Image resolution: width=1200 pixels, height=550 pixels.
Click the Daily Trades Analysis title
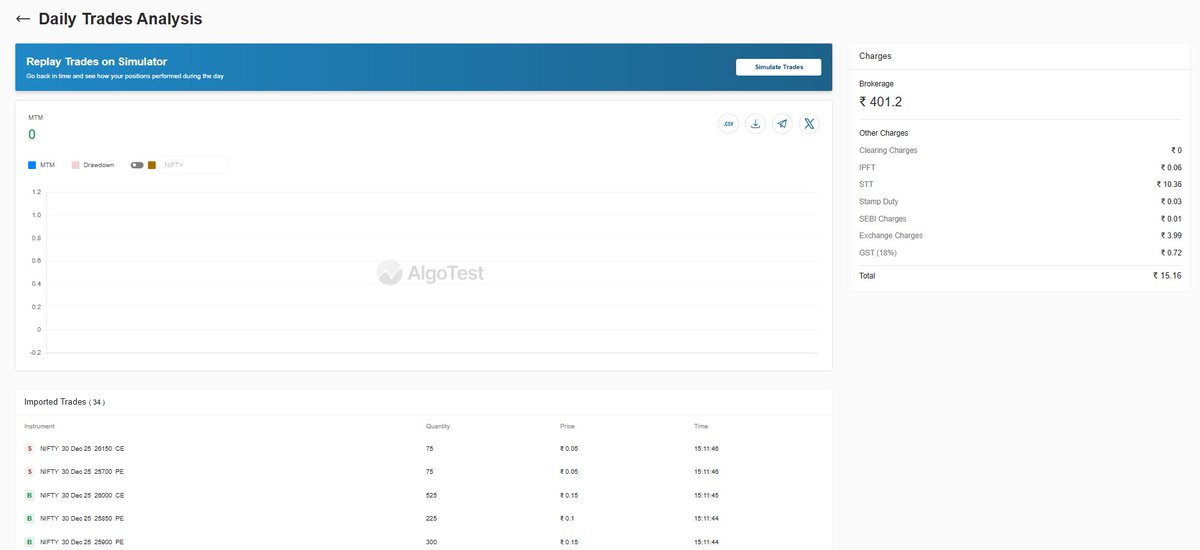point(120,19)
